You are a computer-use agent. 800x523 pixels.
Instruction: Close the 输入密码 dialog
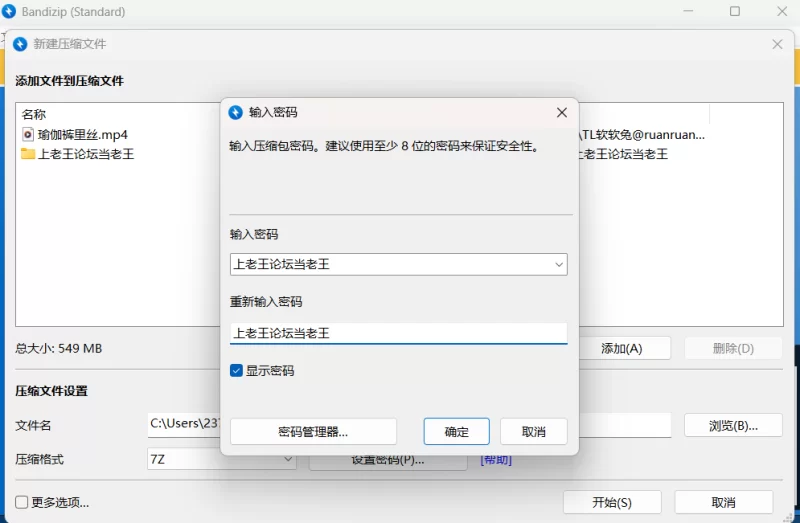(x=562, y=113)
